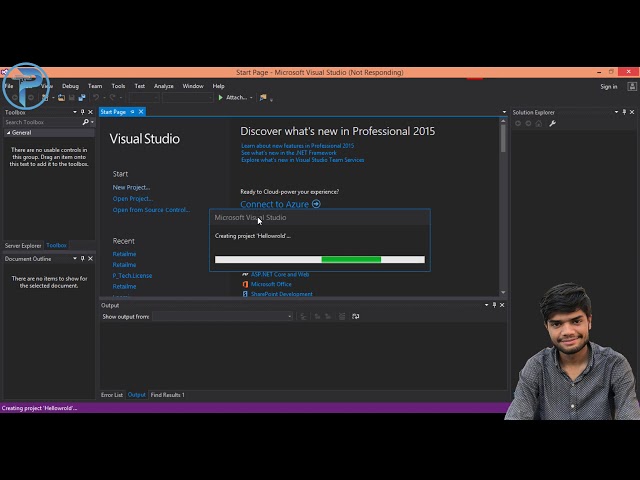Image resolution: width=640 pixels, height=480 pixels.
Task: Click the Solution Explorer Back icon
Action: point(518,123)
